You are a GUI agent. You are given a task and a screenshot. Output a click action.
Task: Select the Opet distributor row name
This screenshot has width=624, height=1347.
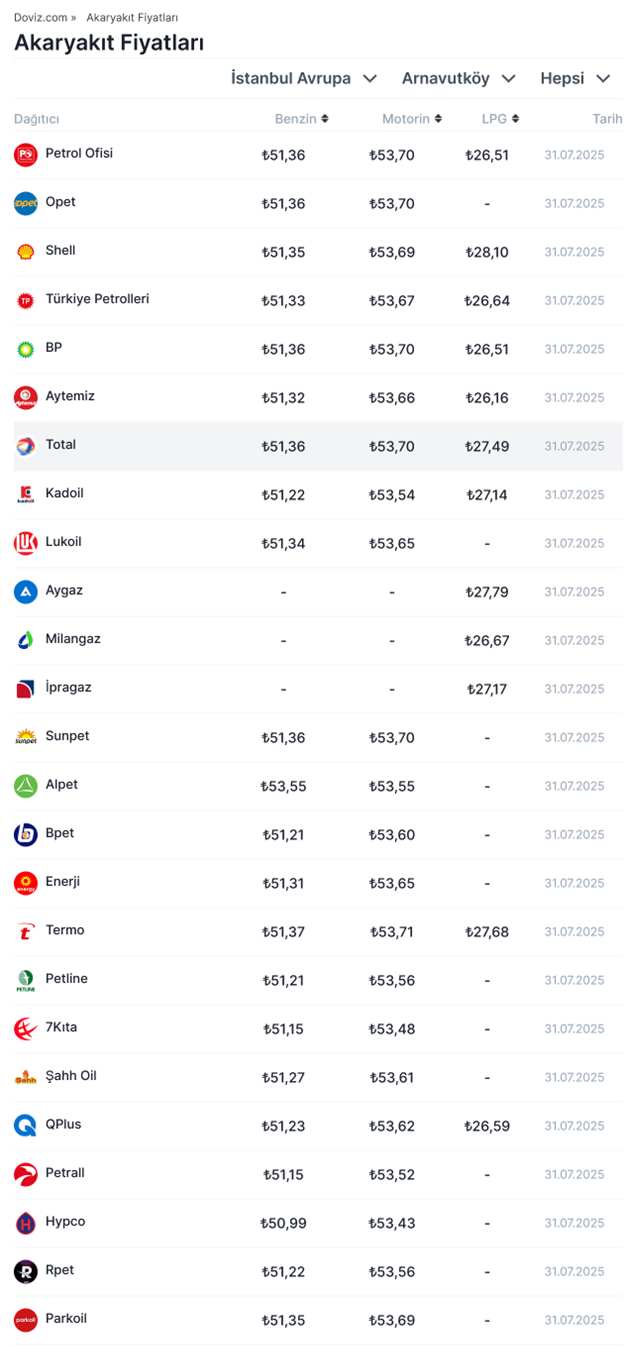click(x=60, y=202)
